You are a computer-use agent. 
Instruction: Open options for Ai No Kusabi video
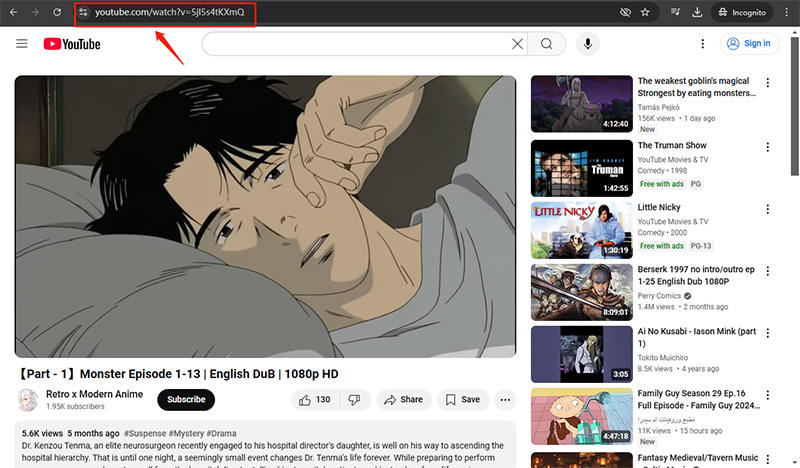coord(768,333)
